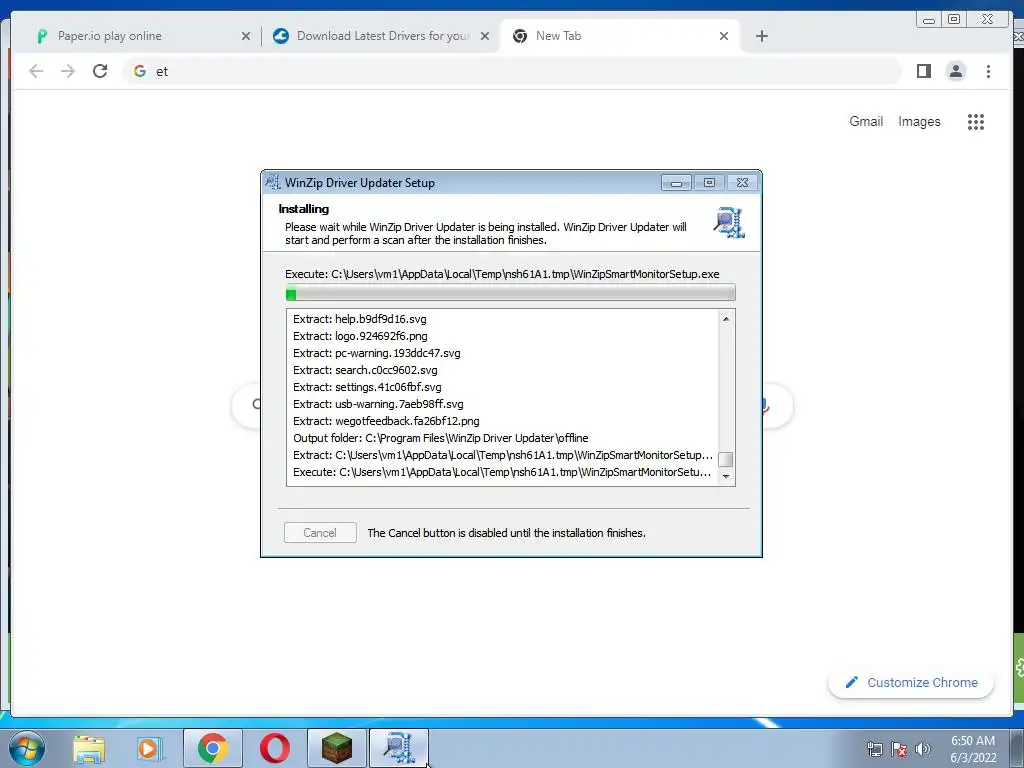Select the 'Output folder' offline log line

click(441, 438)
